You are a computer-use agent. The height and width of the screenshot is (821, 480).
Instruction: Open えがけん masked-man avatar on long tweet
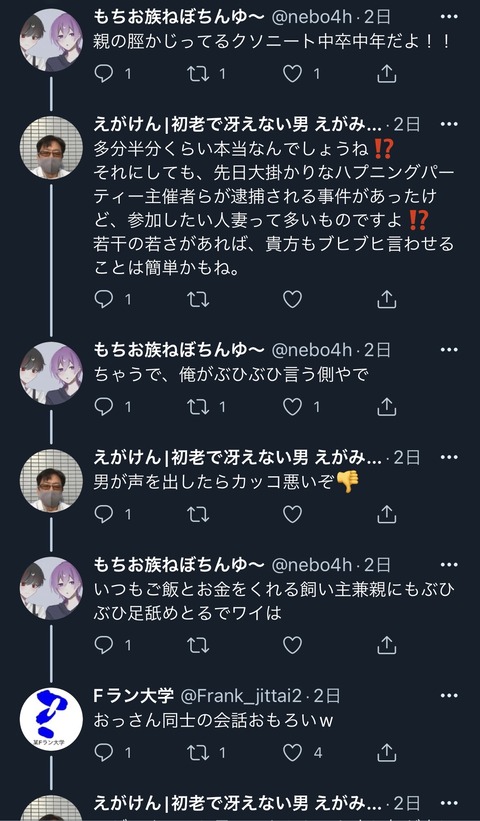(51, 148)
